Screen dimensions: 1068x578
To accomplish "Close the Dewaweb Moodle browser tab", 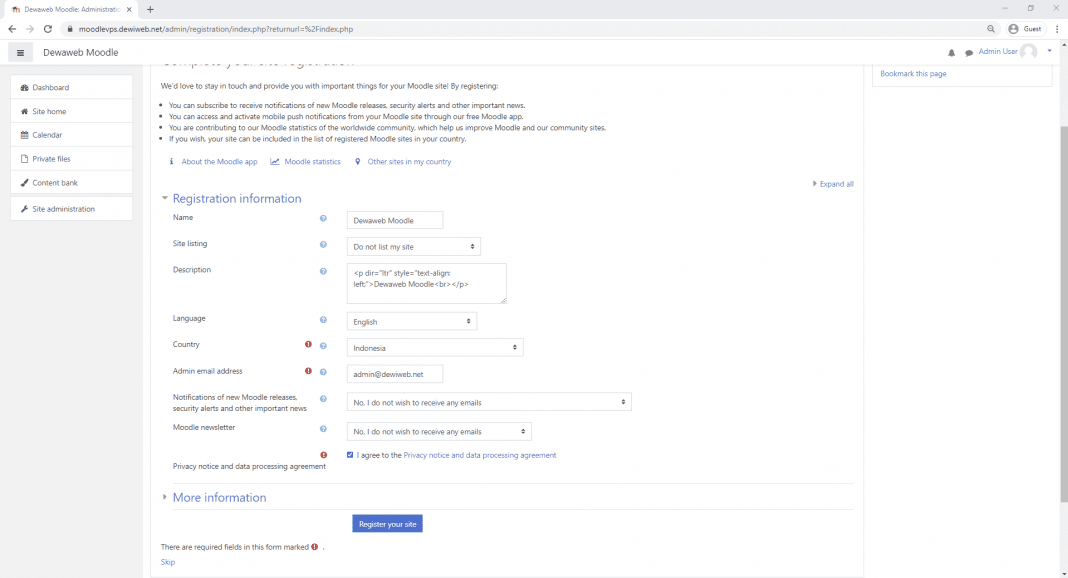I will coord(129,10).
